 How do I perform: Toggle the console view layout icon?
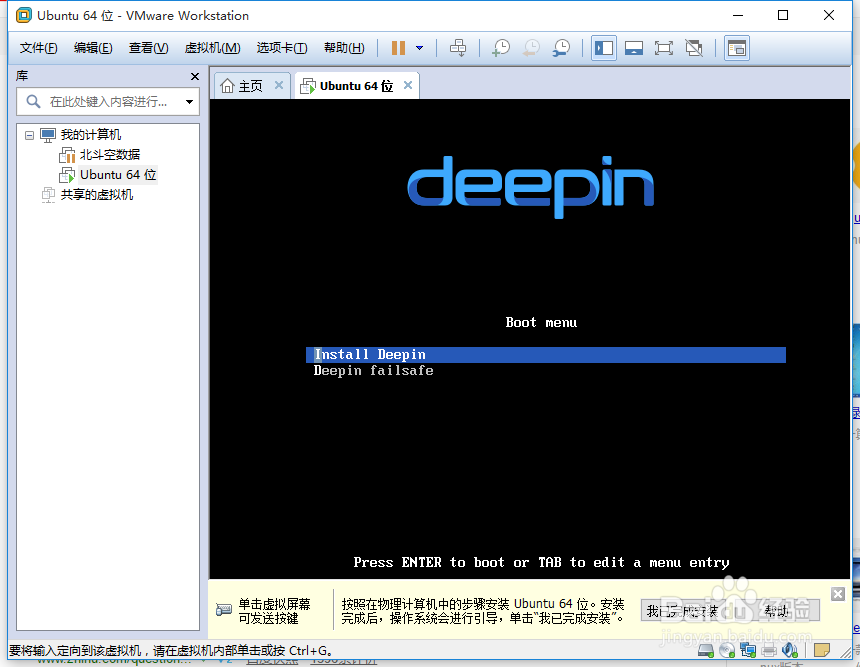[737, 47]
